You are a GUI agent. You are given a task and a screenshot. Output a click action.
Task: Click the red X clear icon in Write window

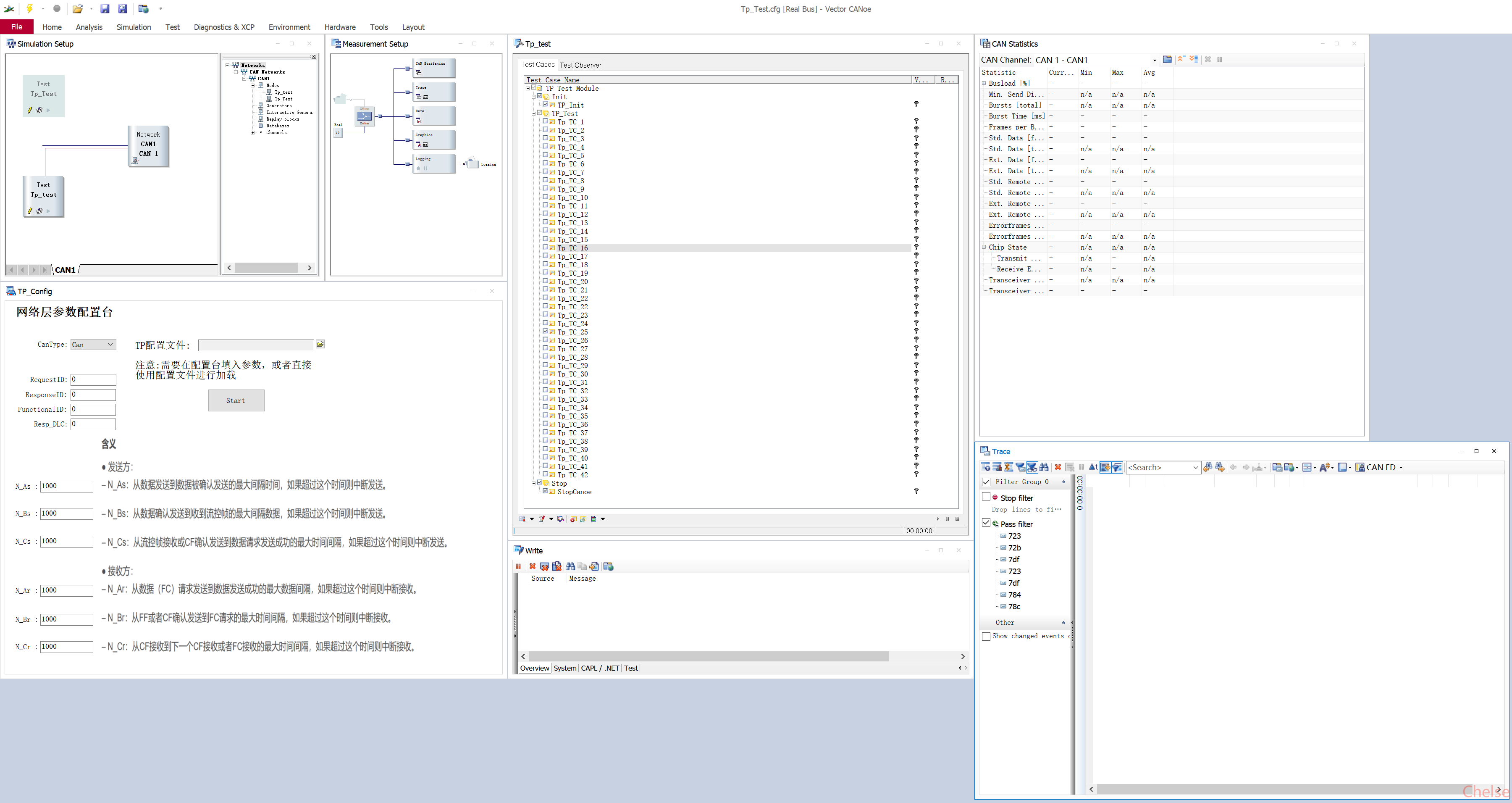pyautogui.click(x=533, y=566)
